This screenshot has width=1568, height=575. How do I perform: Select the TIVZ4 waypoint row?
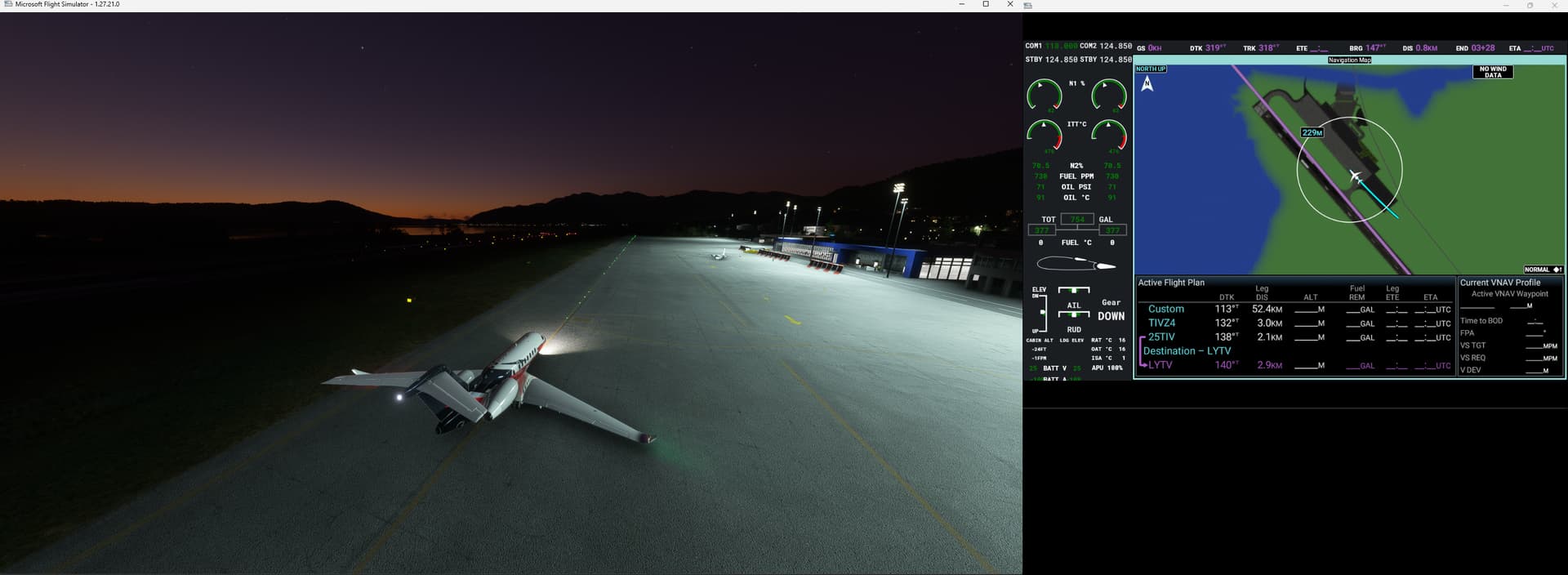click(x=1161, y=323)
